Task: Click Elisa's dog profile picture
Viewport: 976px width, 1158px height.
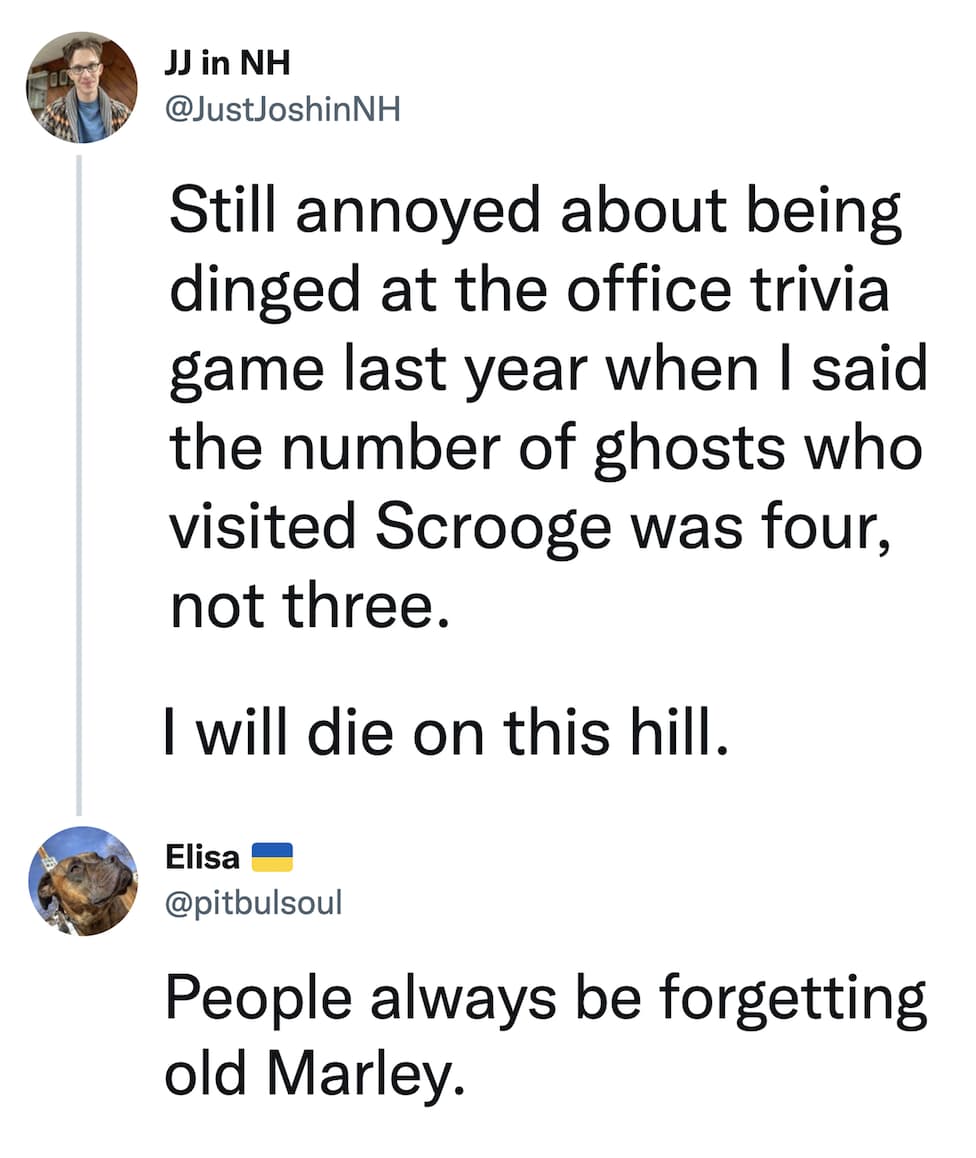Action: [x=82, y=881]
